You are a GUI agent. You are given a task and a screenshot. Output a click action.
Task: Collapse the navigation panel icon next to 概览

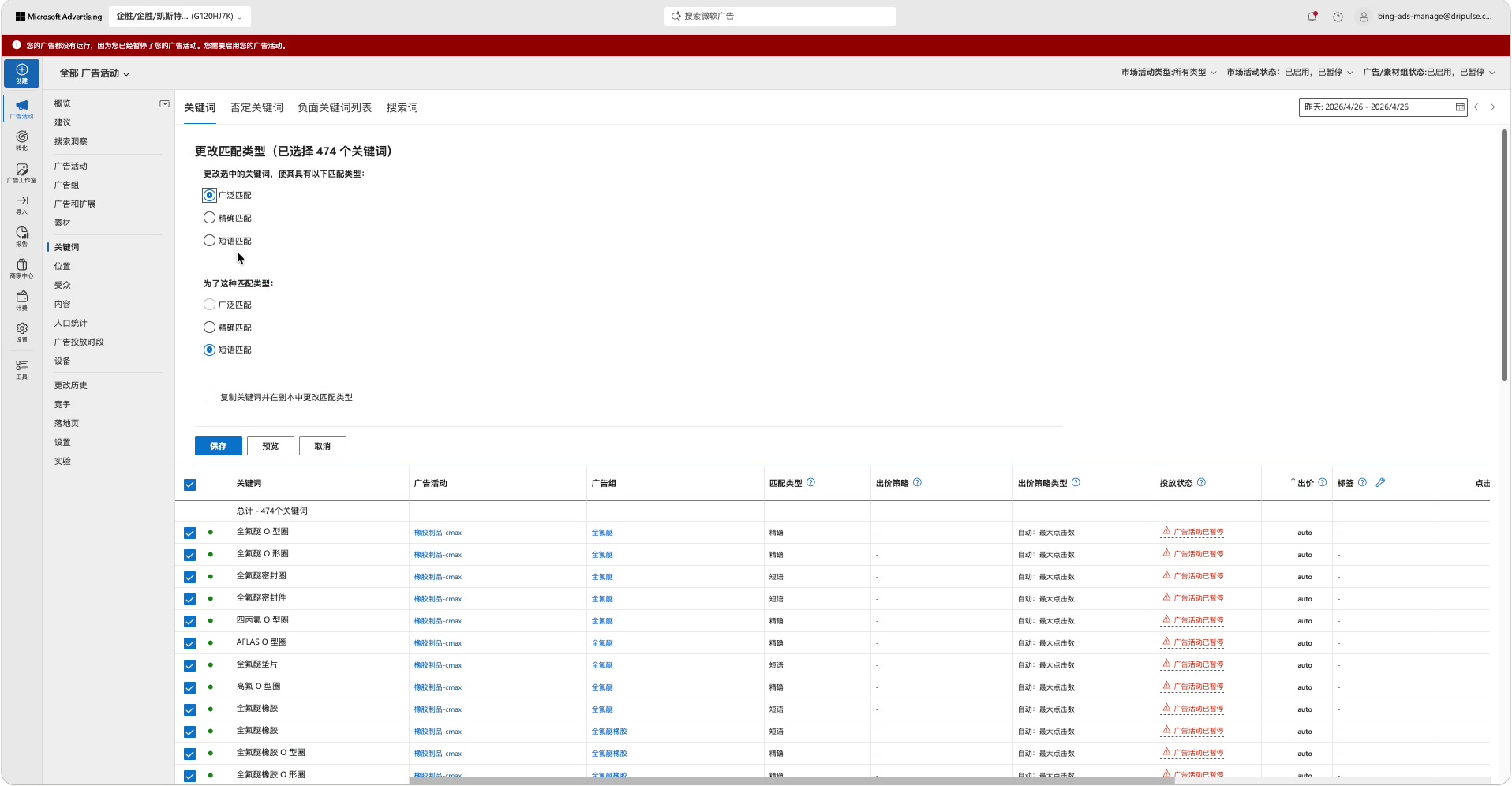coord(164,103)
